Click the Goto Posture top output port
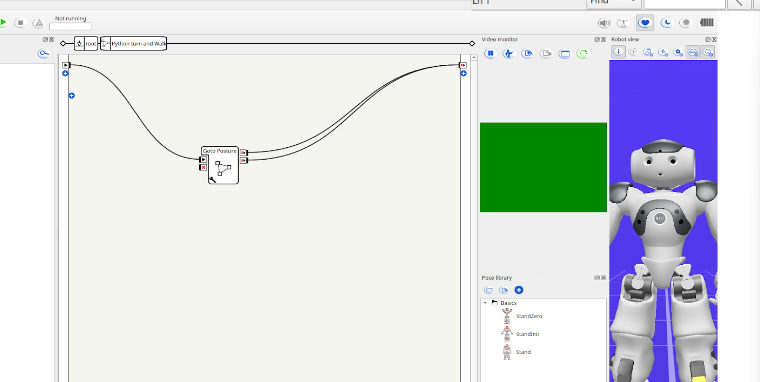The height and width of the screenshot is (382, 760). (244, 152)
